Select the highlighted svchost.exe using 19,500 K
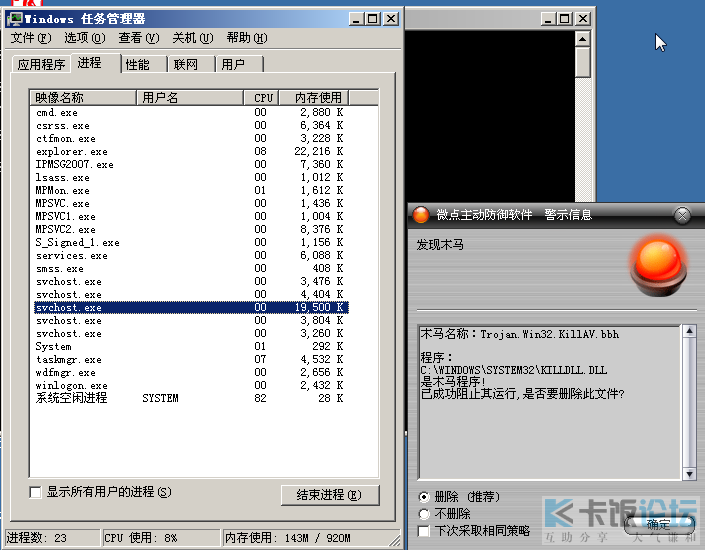Image resolution: width=705 pixels, height=550 pixels. (x=191, y=308)
